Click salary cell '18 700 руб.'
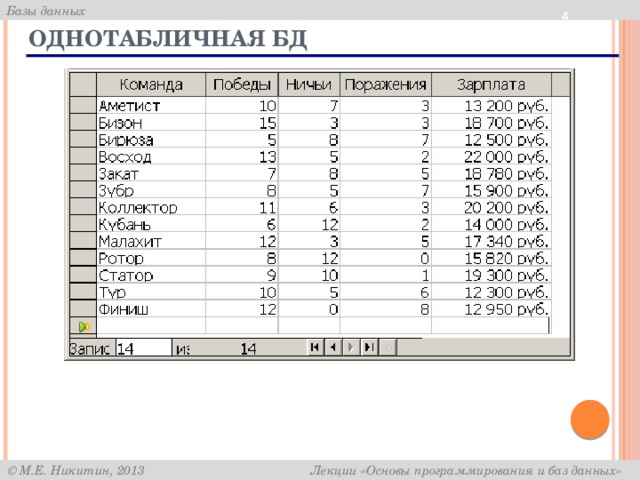The width and height of the screenshot is (640, 480). click(x=491, y=123)
